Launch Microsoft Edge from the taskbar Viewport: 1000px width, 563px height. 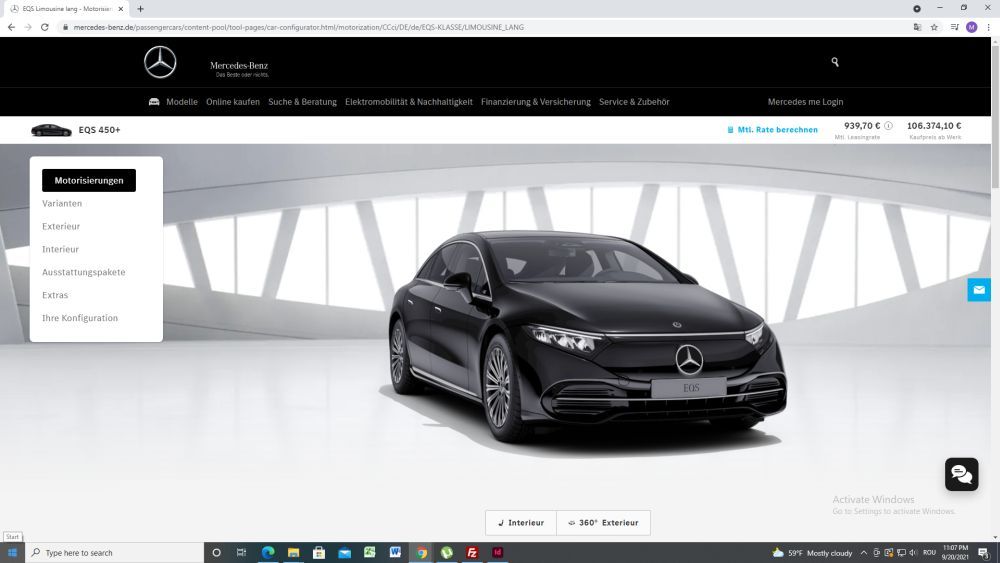click(268, 553)
